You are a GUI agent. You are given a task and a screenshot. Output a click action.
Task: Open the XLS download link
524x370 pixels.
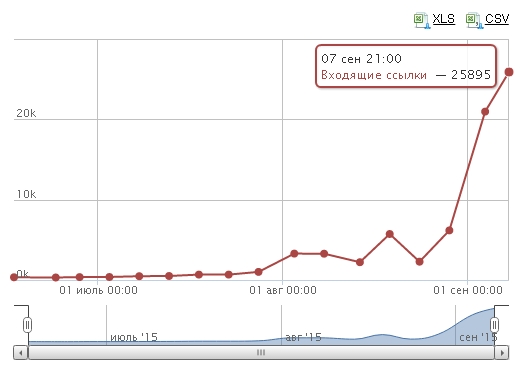(x=443, y=19)
